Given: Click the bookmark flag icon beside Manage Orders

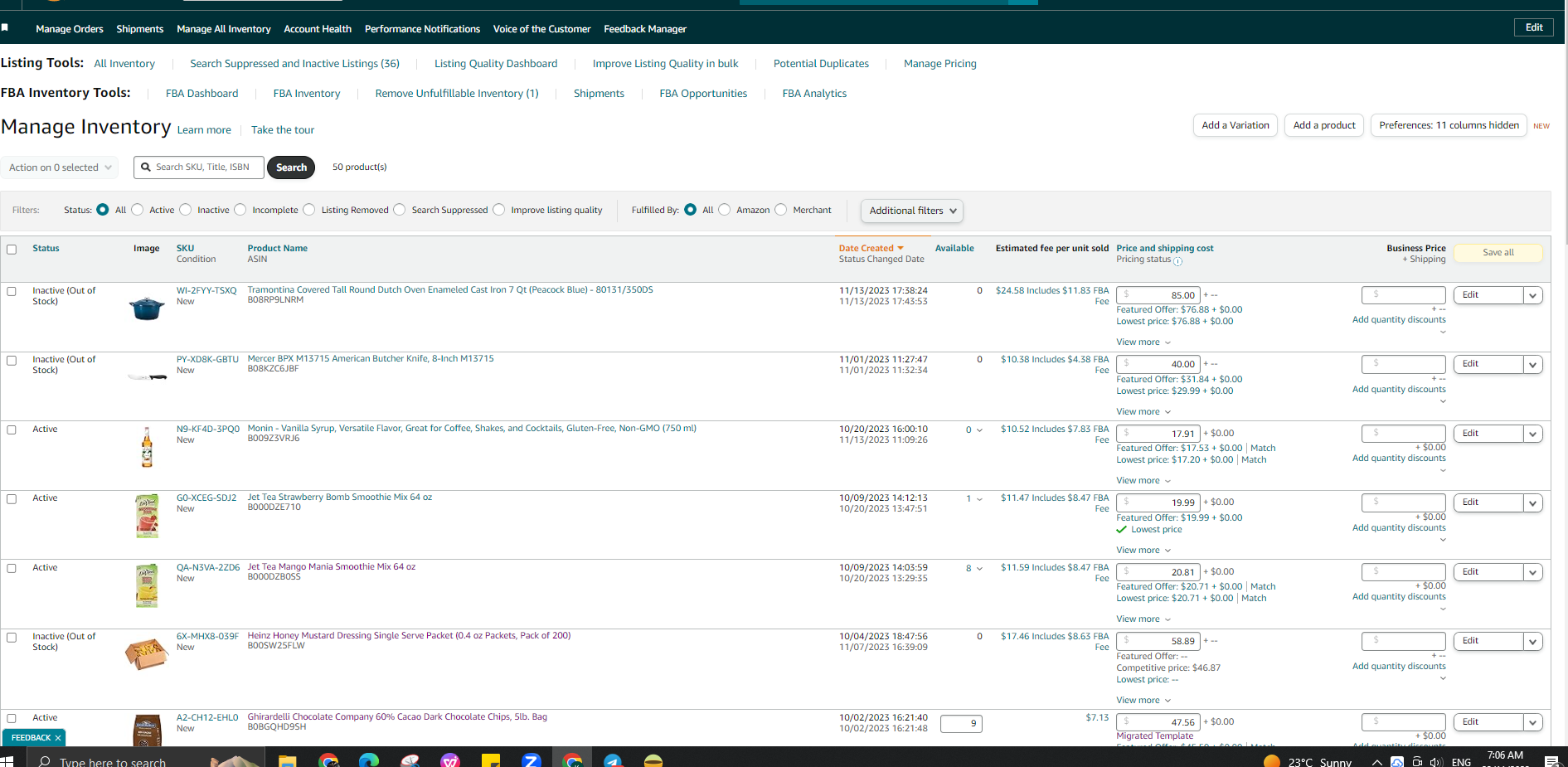Looking at the screenshot, I should click(x=5, y=28).
